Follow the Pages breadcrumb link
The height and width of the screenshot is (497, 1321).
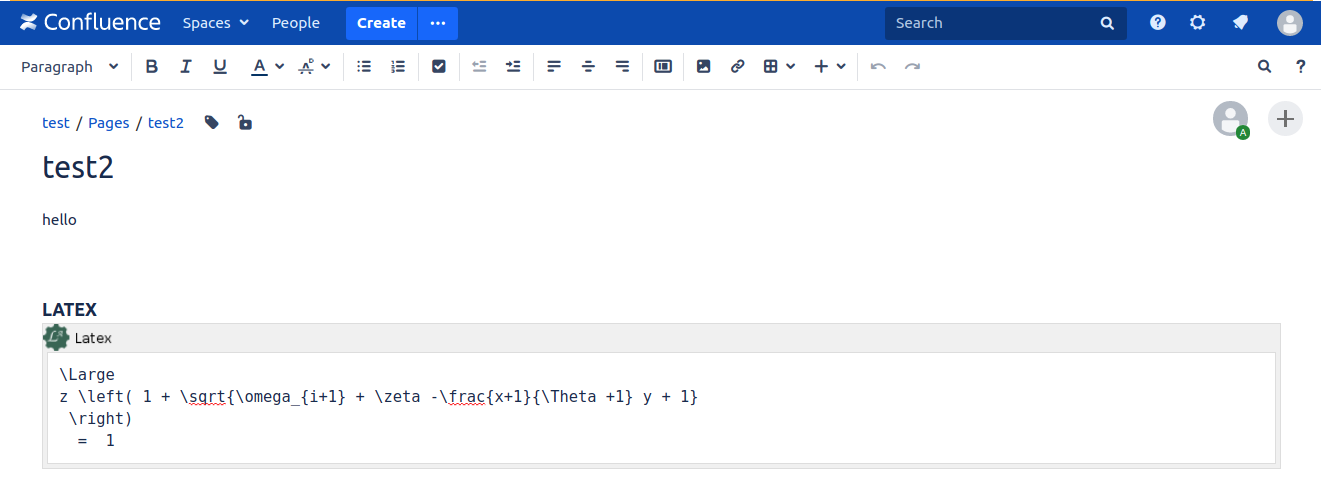click(x=109, y=123)
